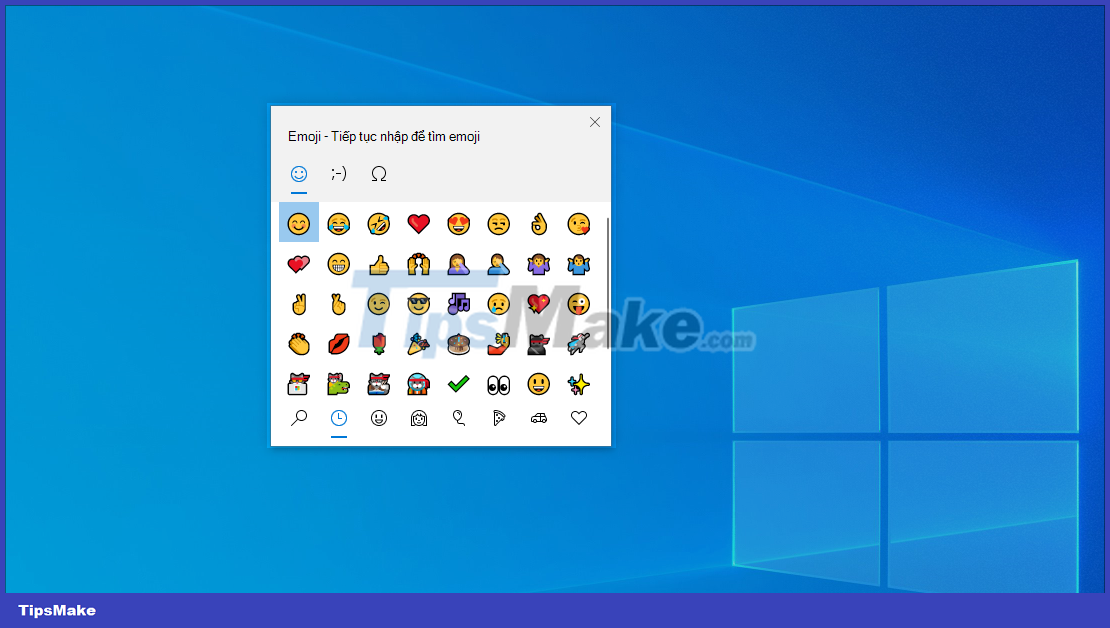Select the highlighted smiling blush emoji
Screen dimensions: 1110x628
298,222
